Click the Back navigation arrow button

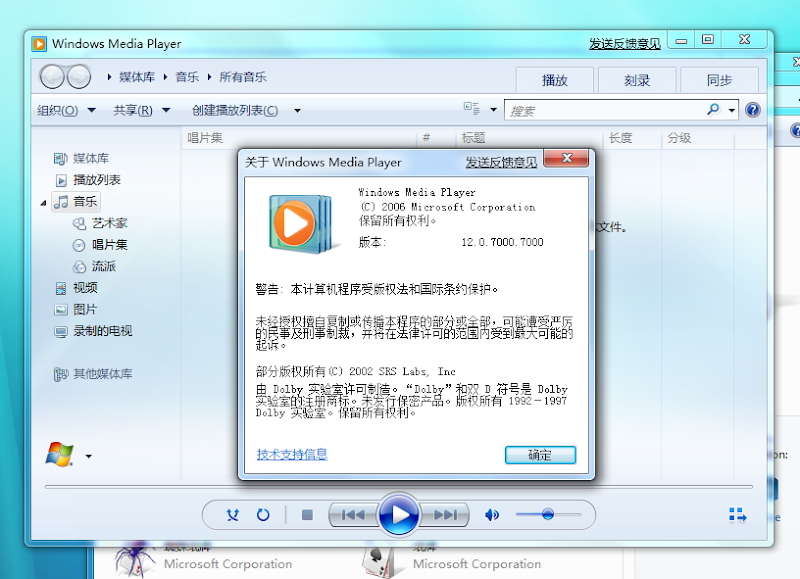pyautogui.click(x=52, y=77)
